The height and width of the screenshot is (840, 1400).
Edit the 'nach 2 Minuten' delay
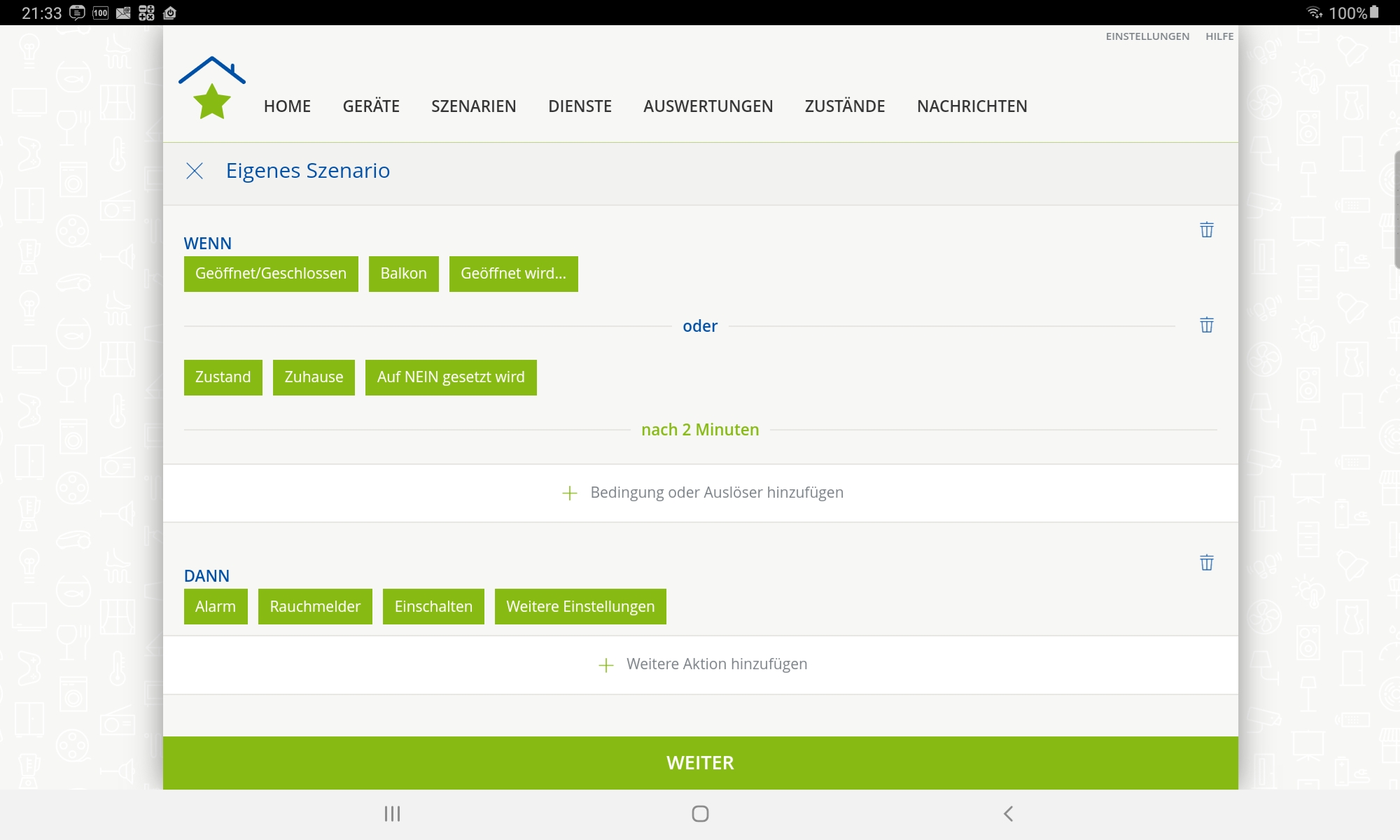point(700,430)
